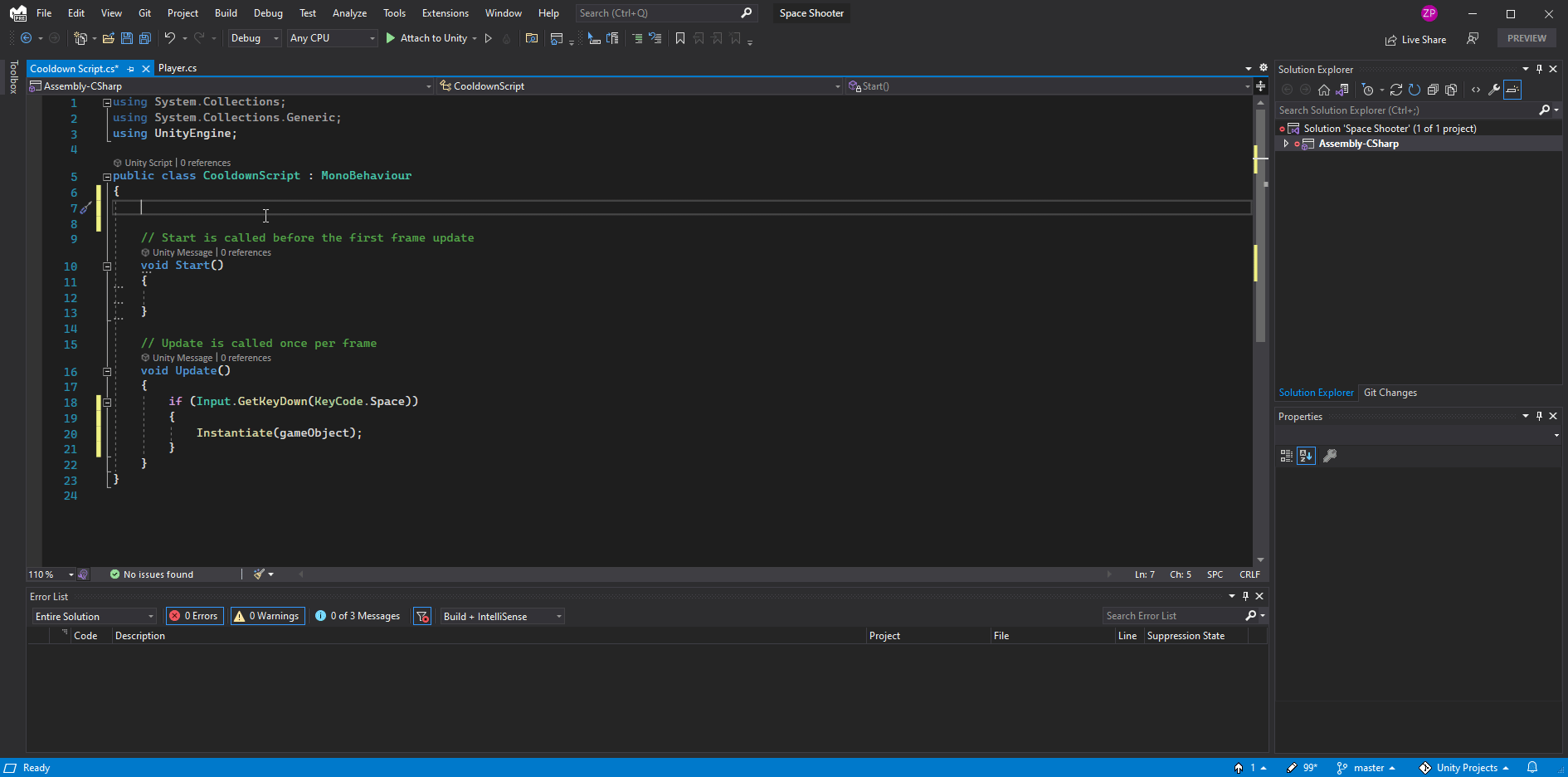Screen dimensions: 1568x777
Task: Open the Solution Explorer Home view icon
Action: [x=1324, y=90]
